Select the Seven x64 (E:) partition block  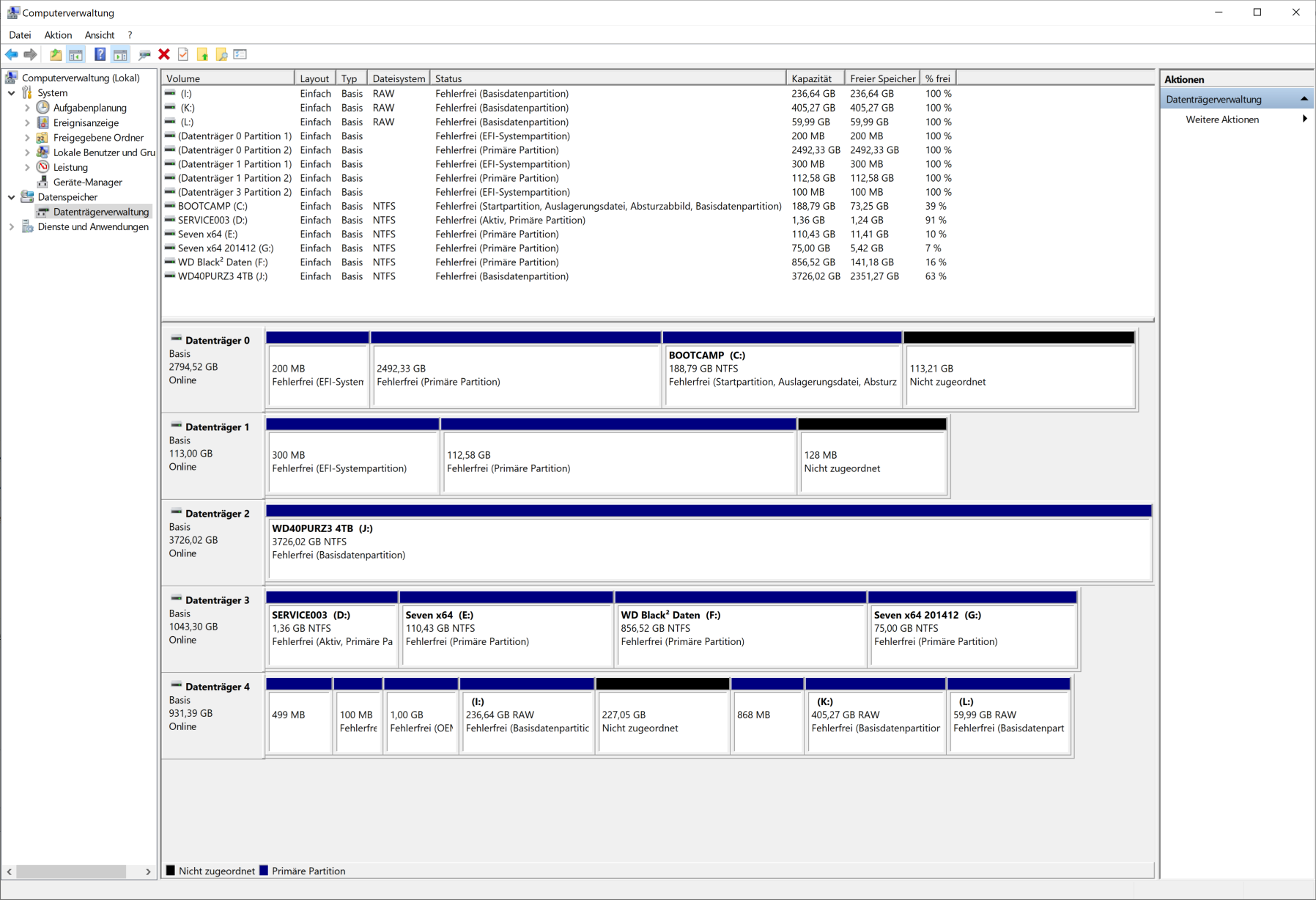[x=507, y=629]
